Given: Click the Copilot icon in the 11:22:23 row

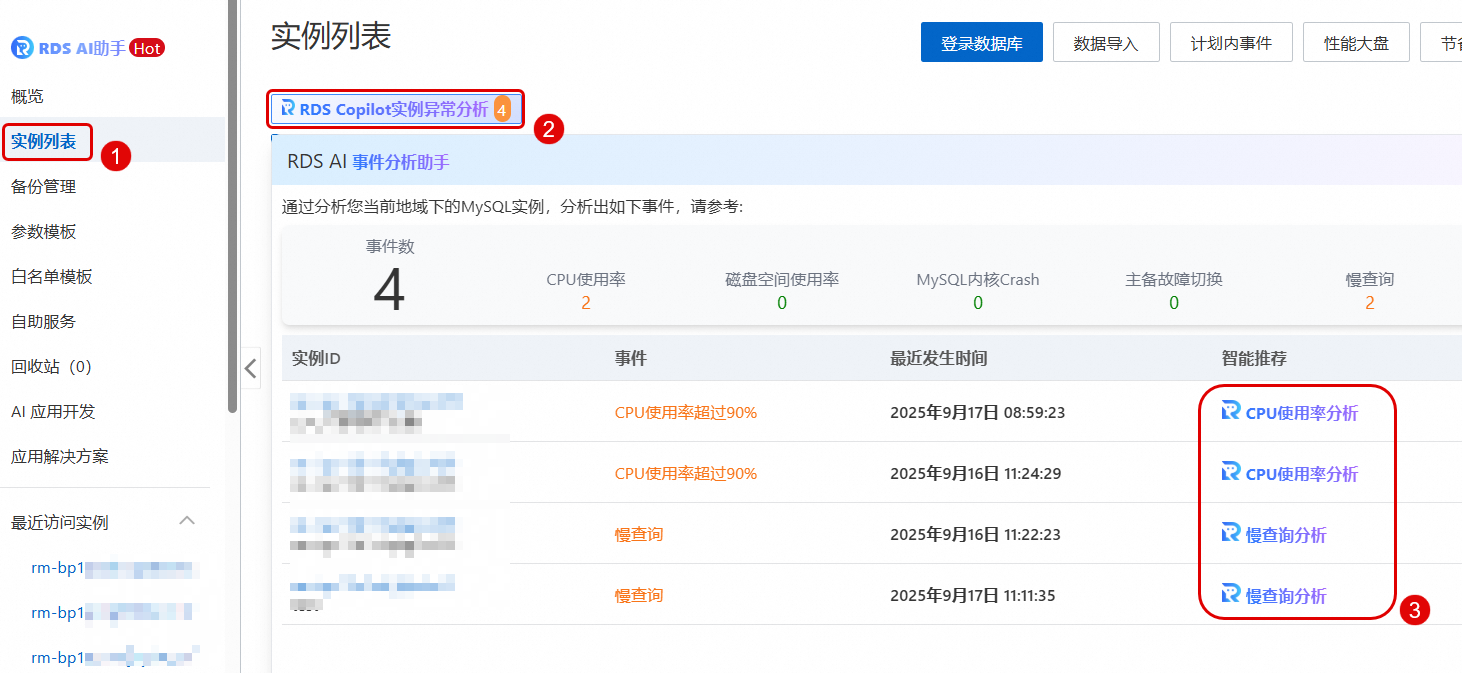Looking at the screenshot, I should pos(1231,533).
